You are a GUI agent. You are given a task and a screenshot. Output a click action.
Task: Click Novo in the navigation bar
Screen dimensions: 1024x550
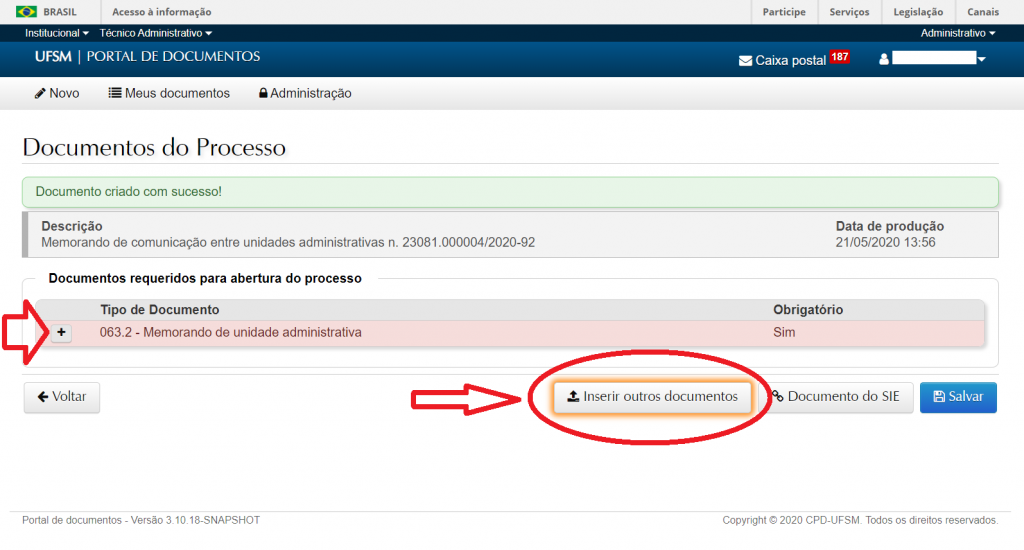coord(57,93)
